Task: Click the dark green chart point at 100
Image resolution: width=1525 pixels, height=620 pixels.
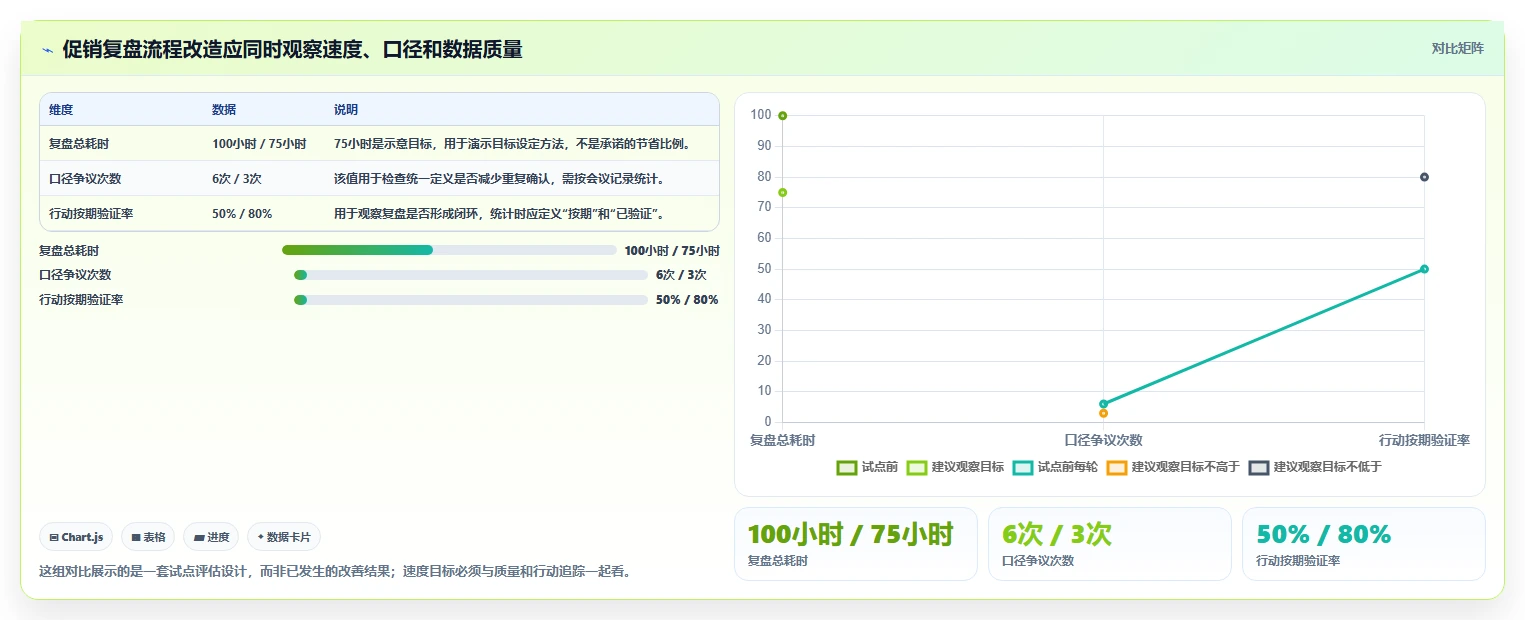Action: (782, 116)
